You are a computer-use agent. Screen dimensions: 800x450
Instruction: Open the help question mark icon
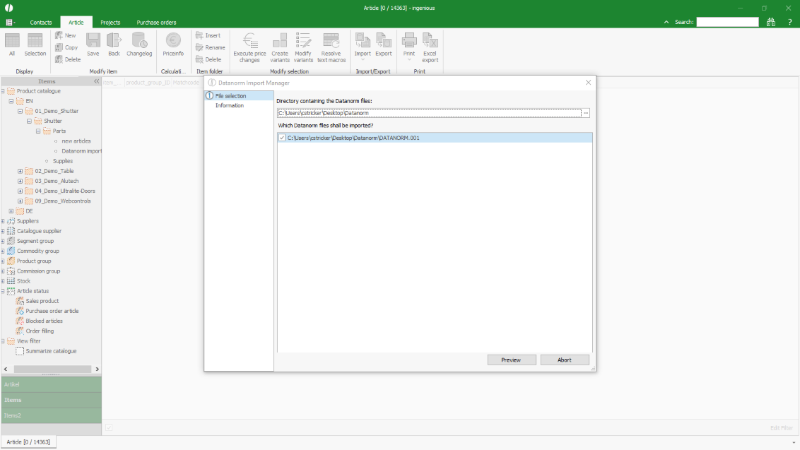click(x=789, y=22)
